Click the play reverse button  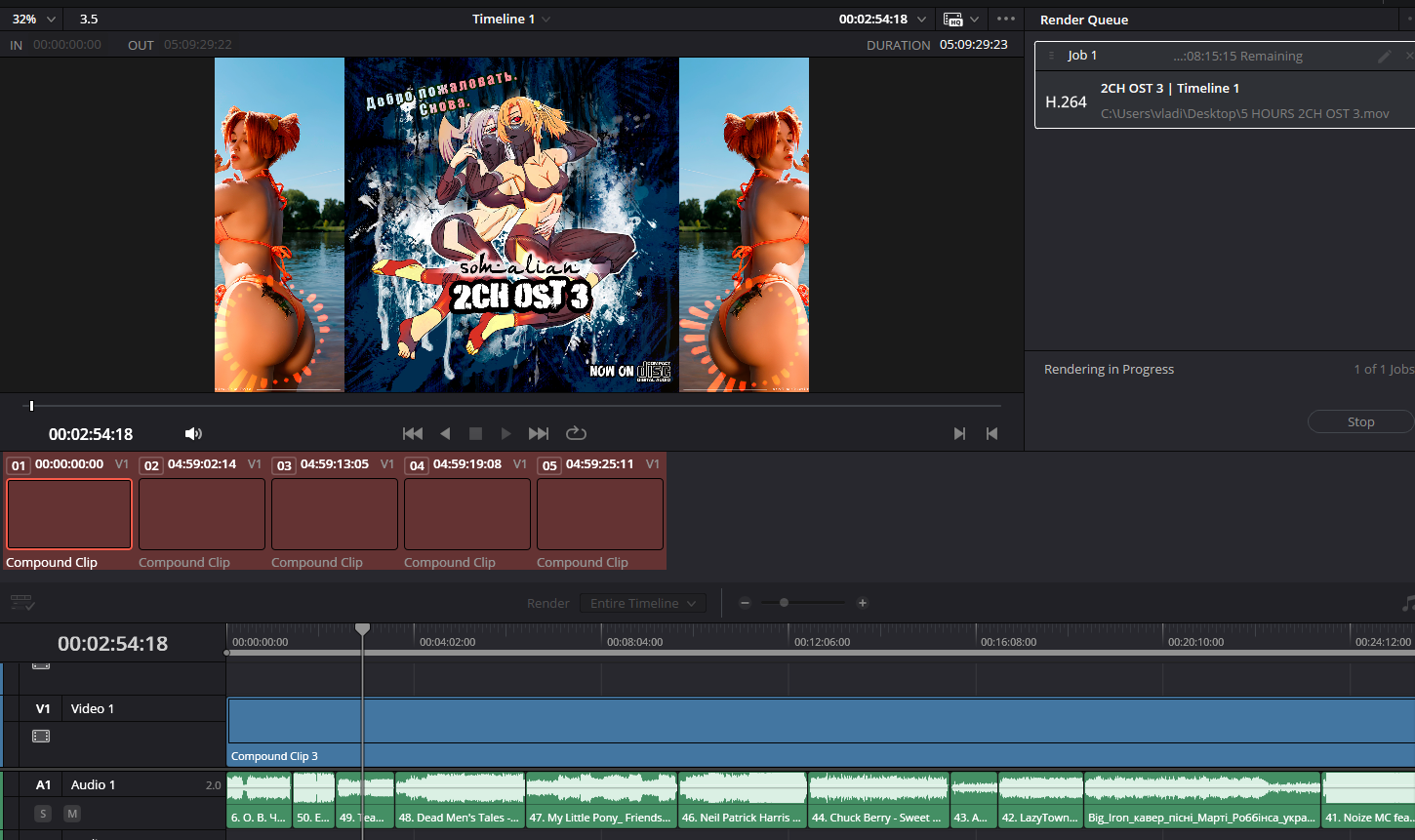point(445,433)
